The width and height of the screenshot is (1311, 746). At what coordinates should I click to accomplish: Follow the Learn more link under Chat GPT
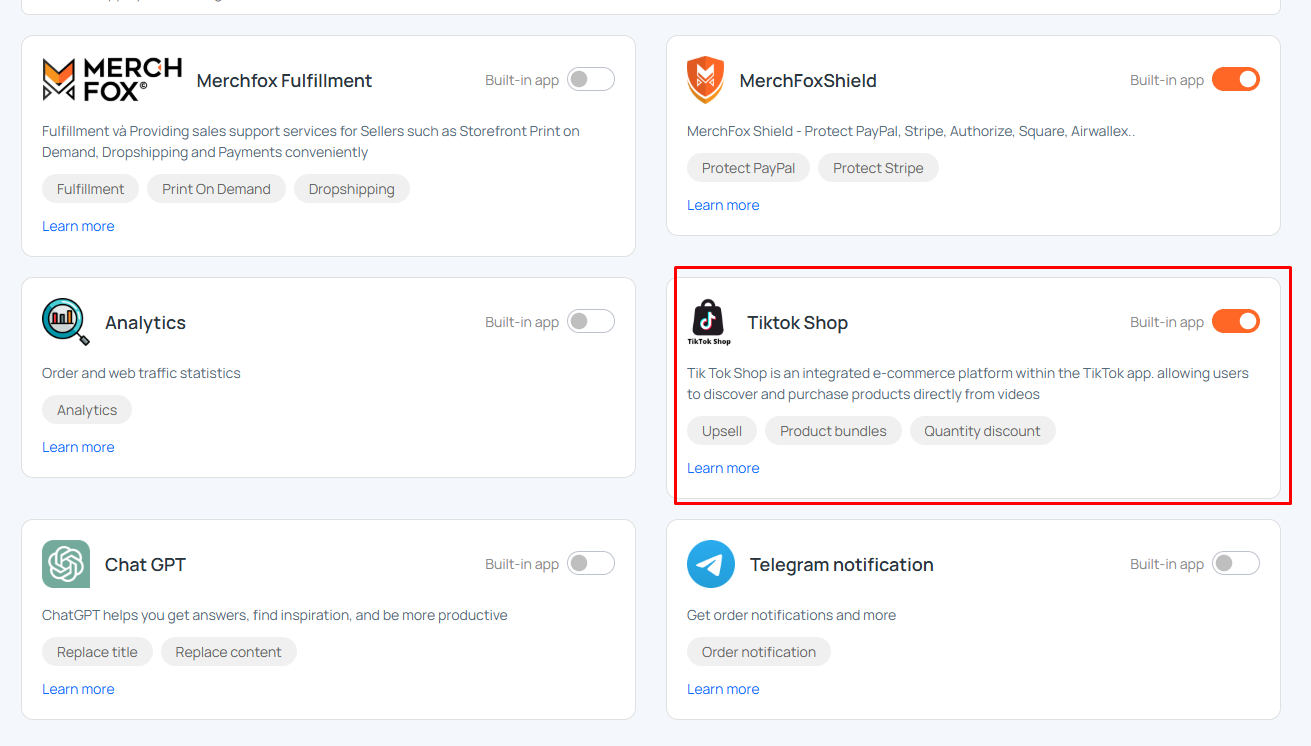coord(78,689)
